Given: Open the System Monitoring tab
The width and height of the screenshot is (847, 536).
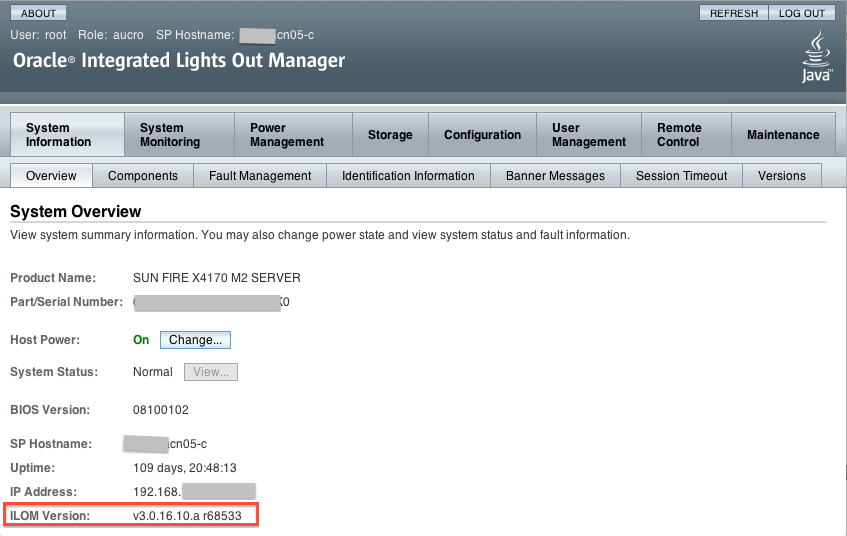Looking at the screenshot, I should point(179,135).
